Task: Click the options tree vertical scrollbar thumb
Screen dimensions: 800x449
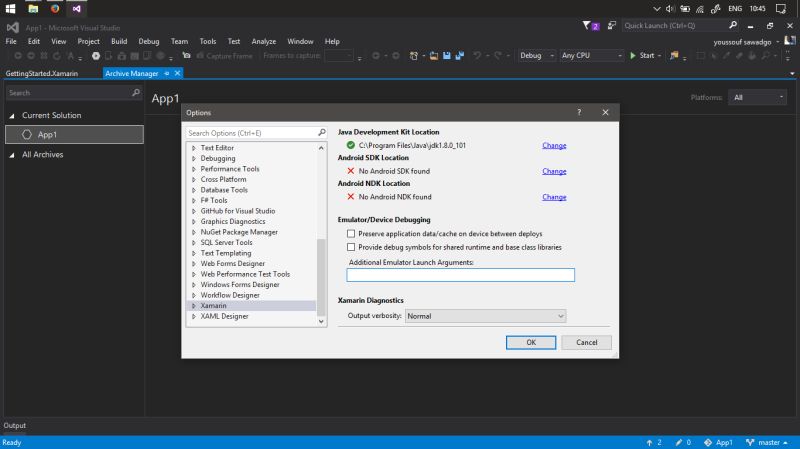Action: coord(321,277)
